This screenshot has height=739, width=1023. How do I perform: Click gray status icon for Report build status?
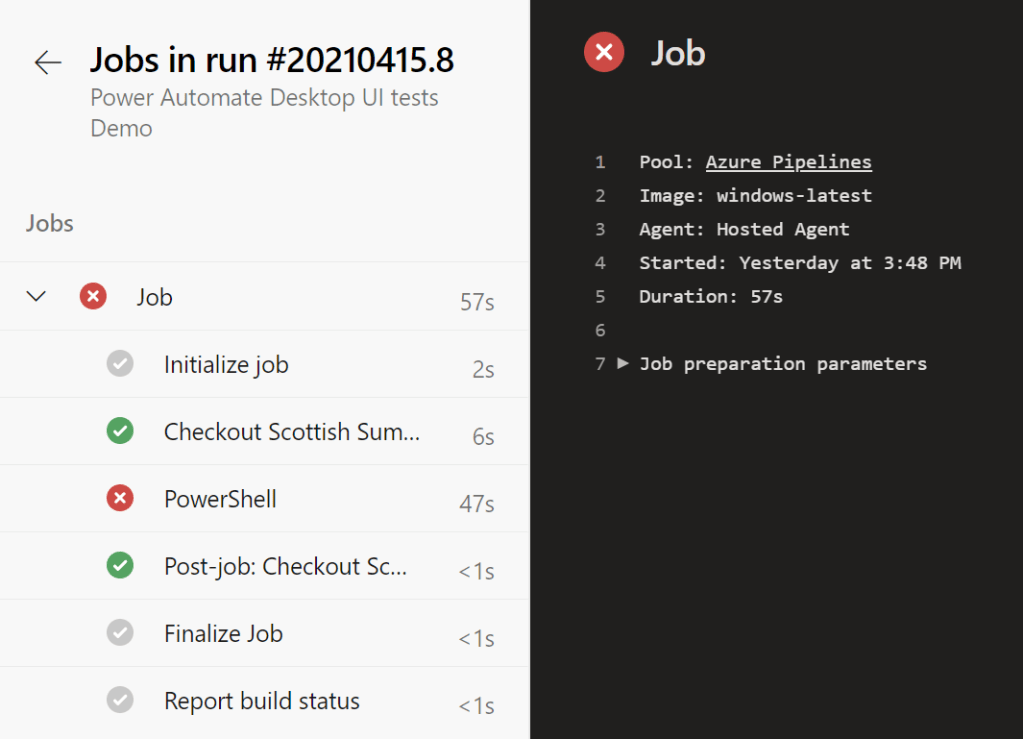[120, 700]
